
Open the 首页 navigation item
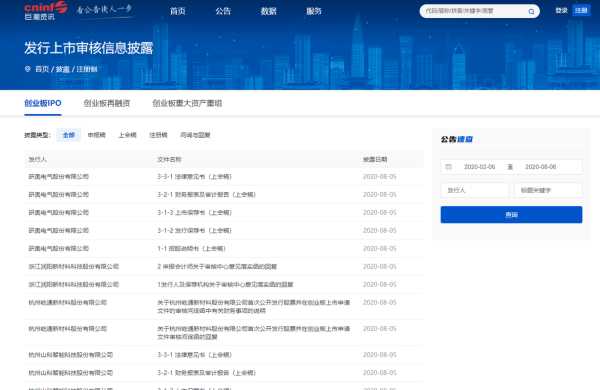[x=178, y=11]
